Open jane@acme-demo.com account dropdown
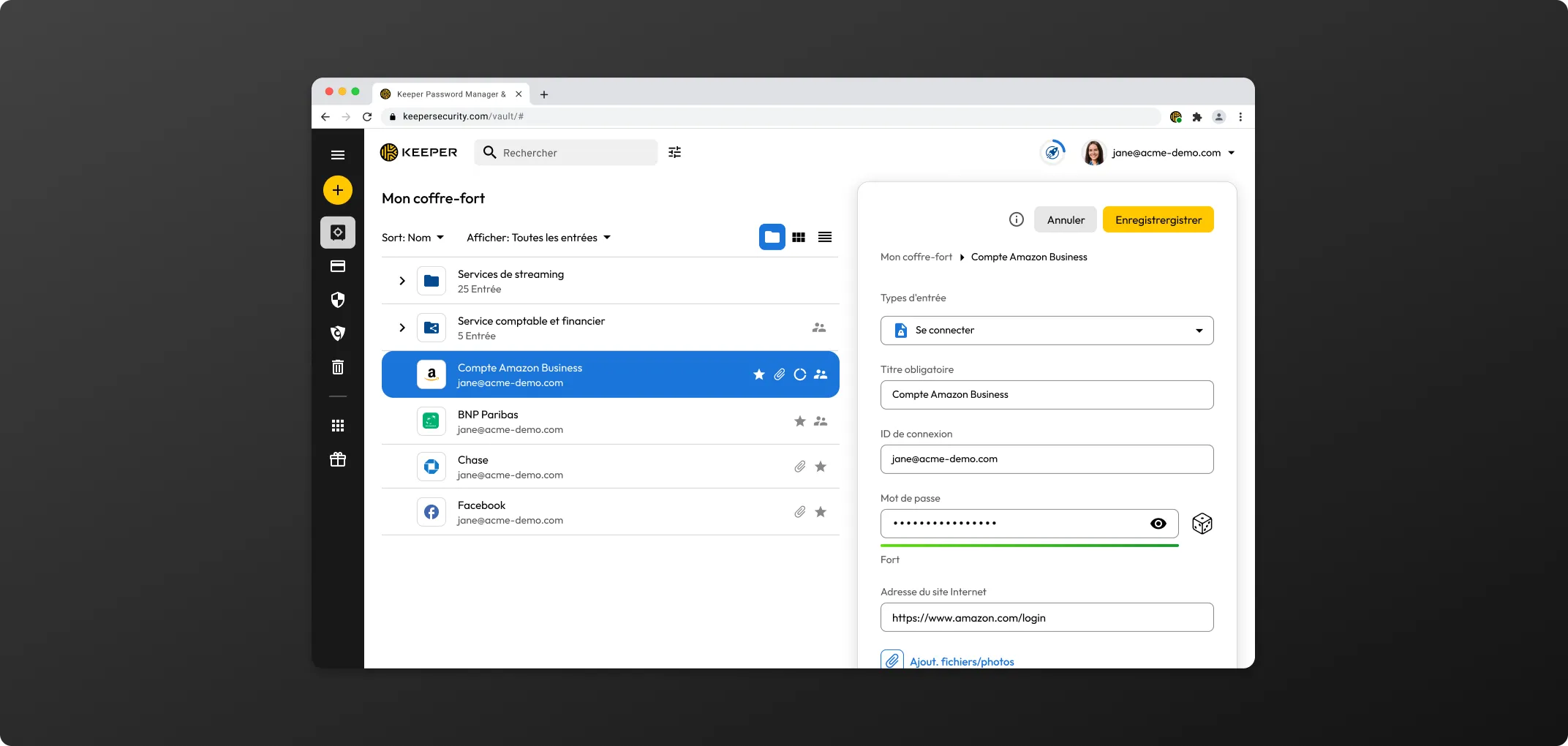Viewport: 1568px width, 746px height. click(1173, 153)
